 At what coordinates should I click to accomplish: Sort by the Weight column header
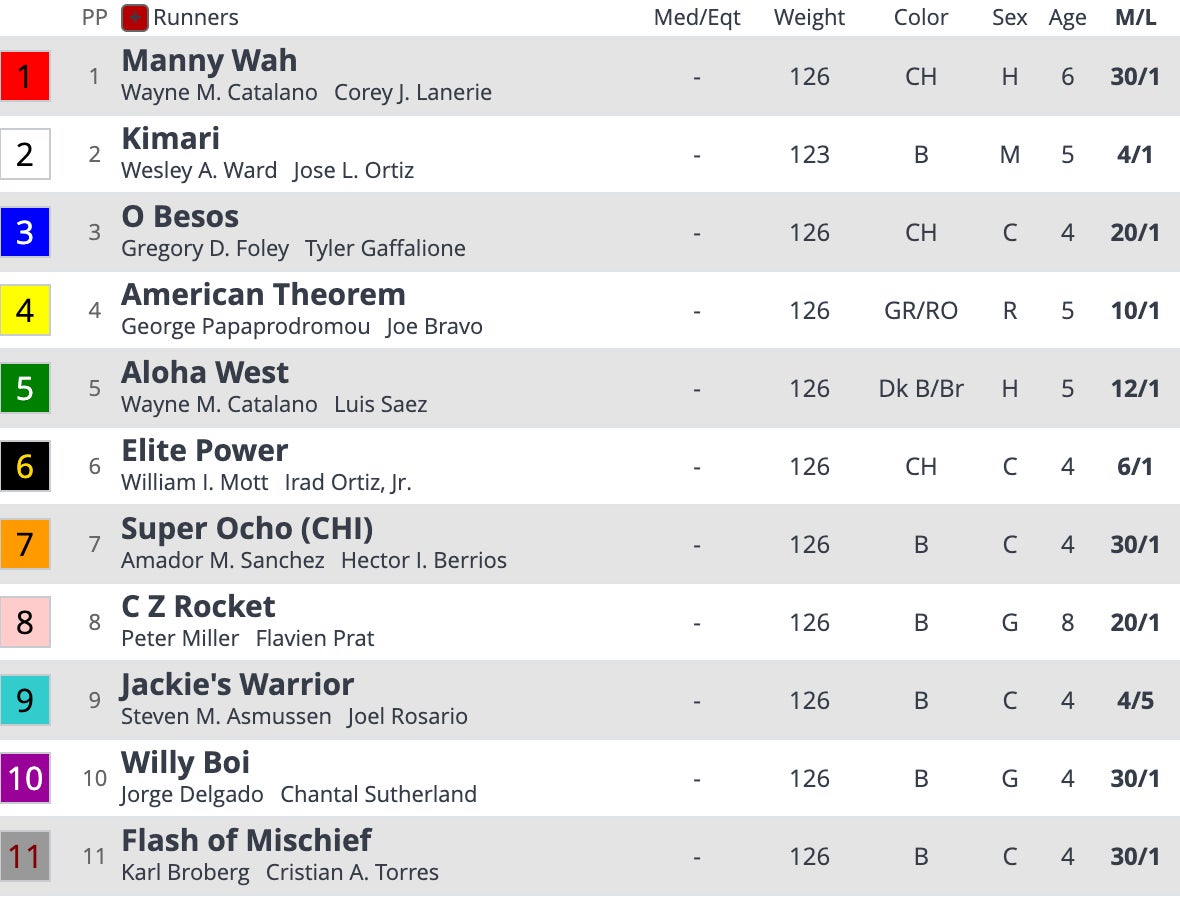pyautogui.click(x=809, y=18)
